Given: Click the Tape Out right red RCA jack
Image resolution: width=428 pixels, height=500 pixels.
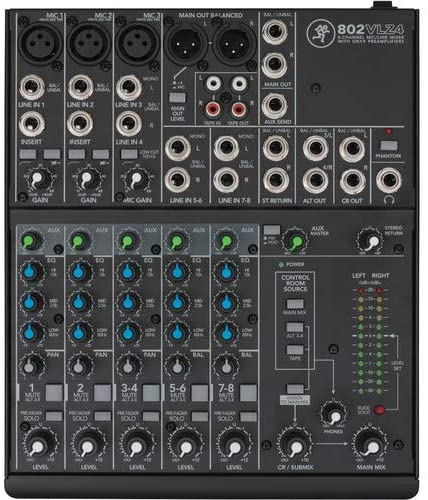Looking at the screenshot, I should click(x=238, y=109).
